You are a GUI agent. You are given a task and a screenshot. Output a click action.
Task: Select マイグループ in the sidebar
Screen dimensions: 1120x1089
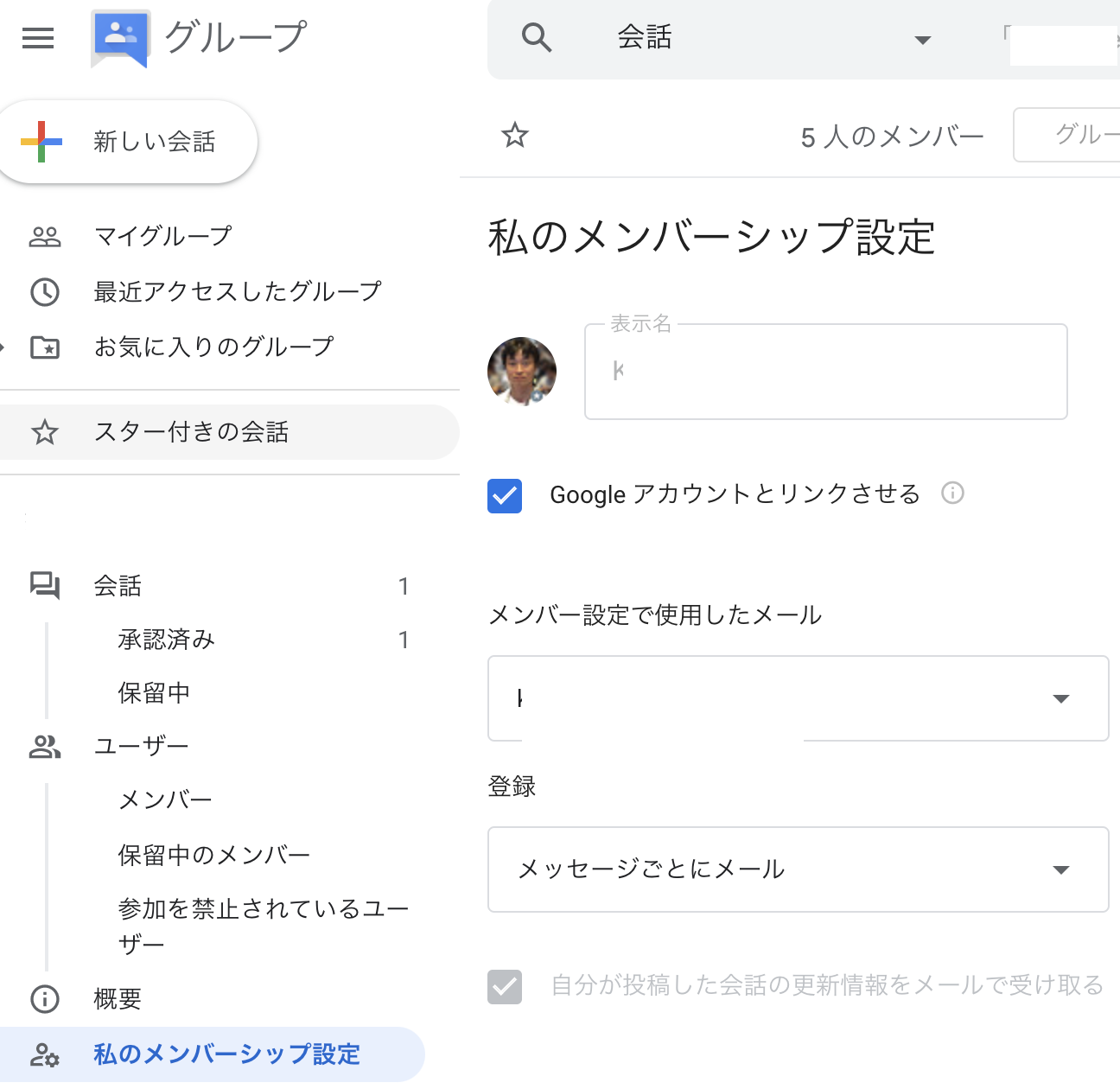click(162, 235)
